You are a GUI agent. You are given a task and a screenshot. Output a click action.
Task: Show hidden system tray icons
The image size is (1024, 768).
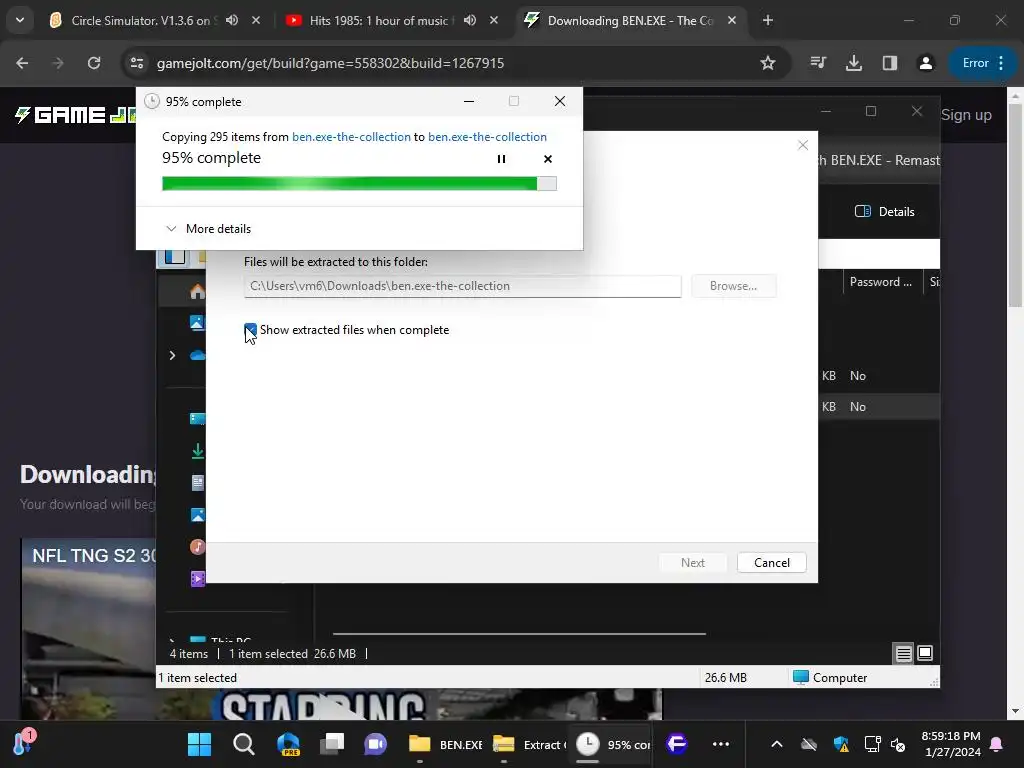[776, 744]
